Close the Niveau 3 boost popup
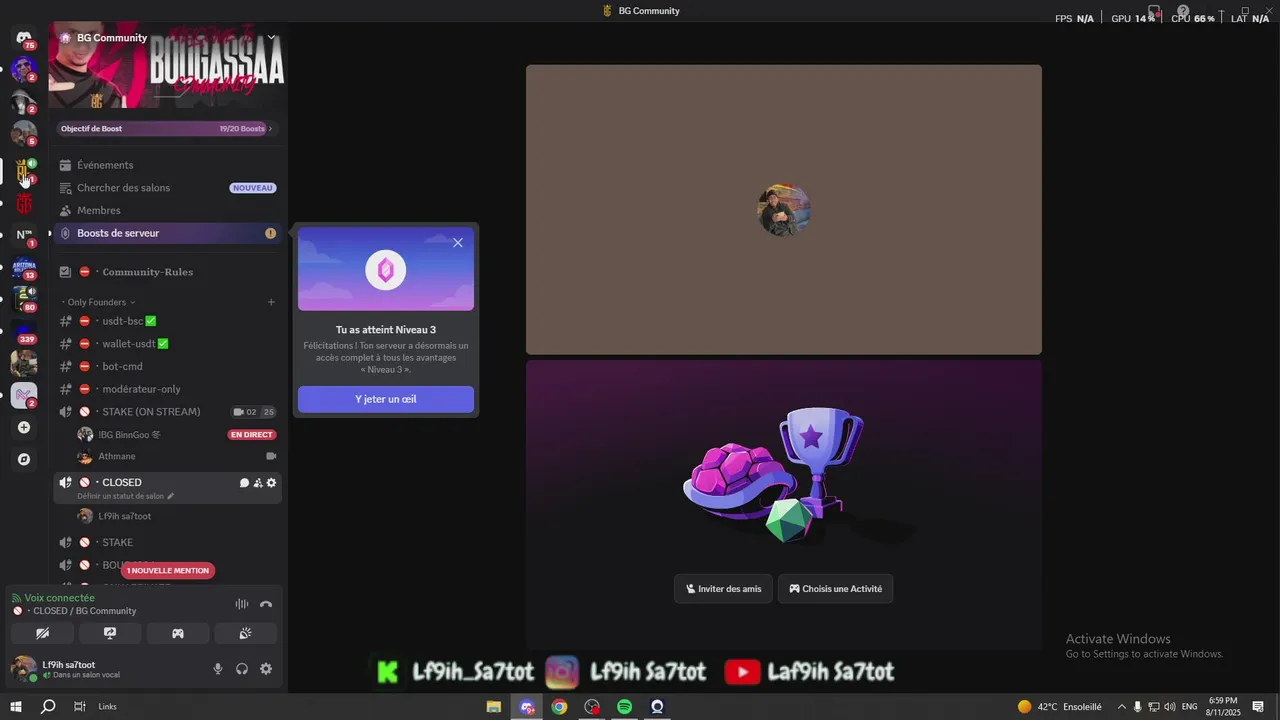1280x720 pixels. [x=458, y=243]
